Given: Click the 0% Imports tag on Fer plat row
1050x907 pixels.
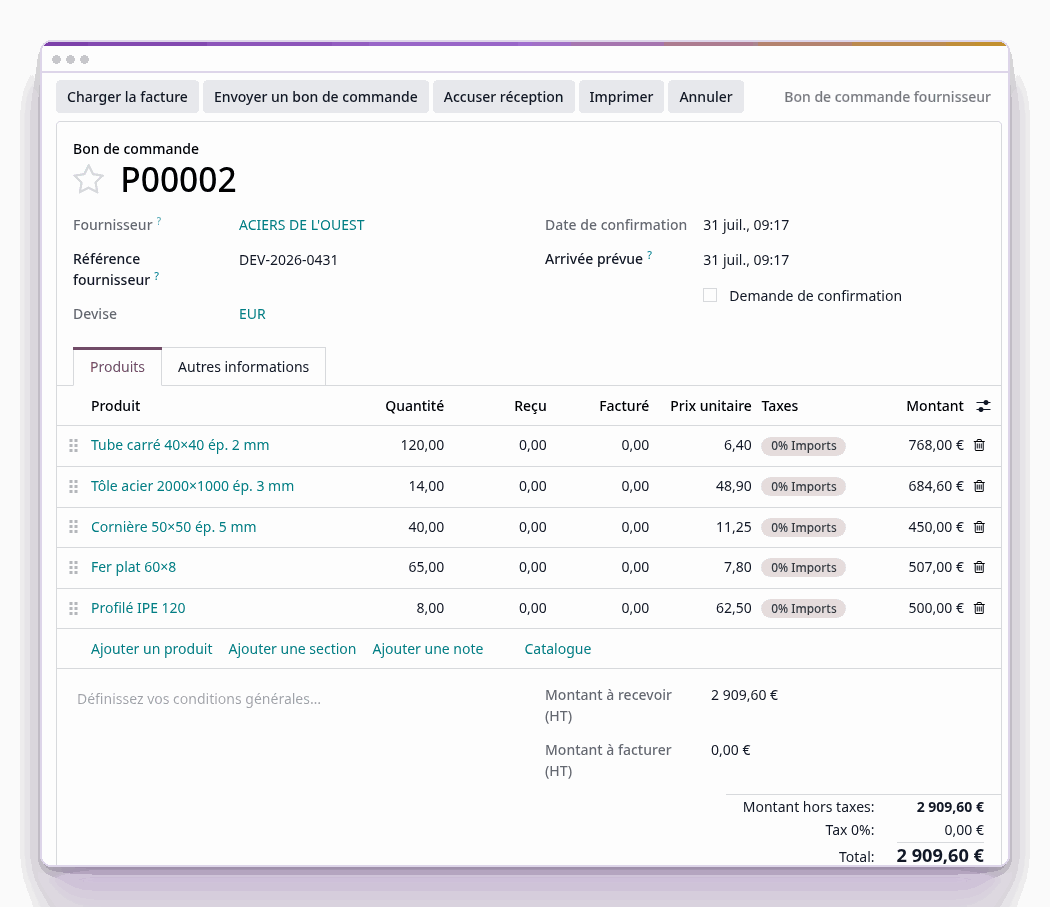Looking at the screenshot, I should tap(804, 568).
